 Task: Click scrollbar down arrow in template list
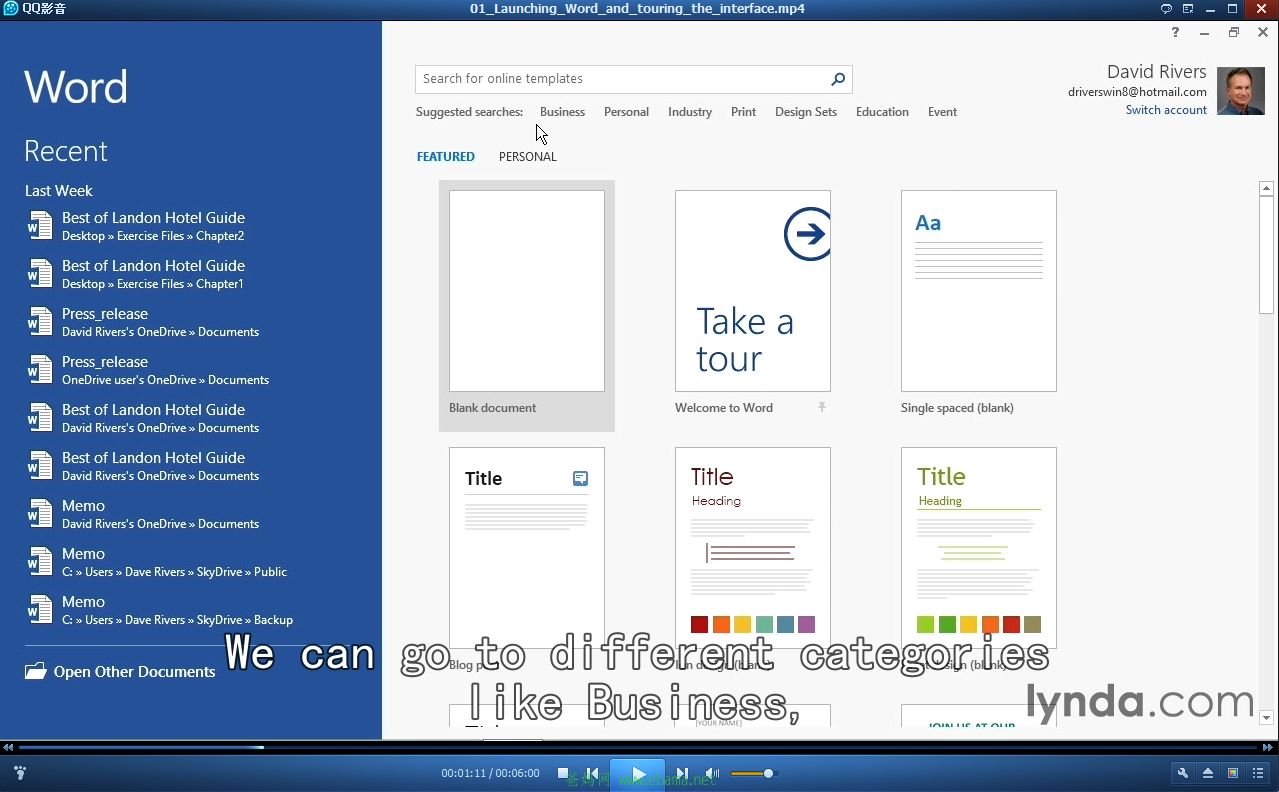[x=1266, y=717]
